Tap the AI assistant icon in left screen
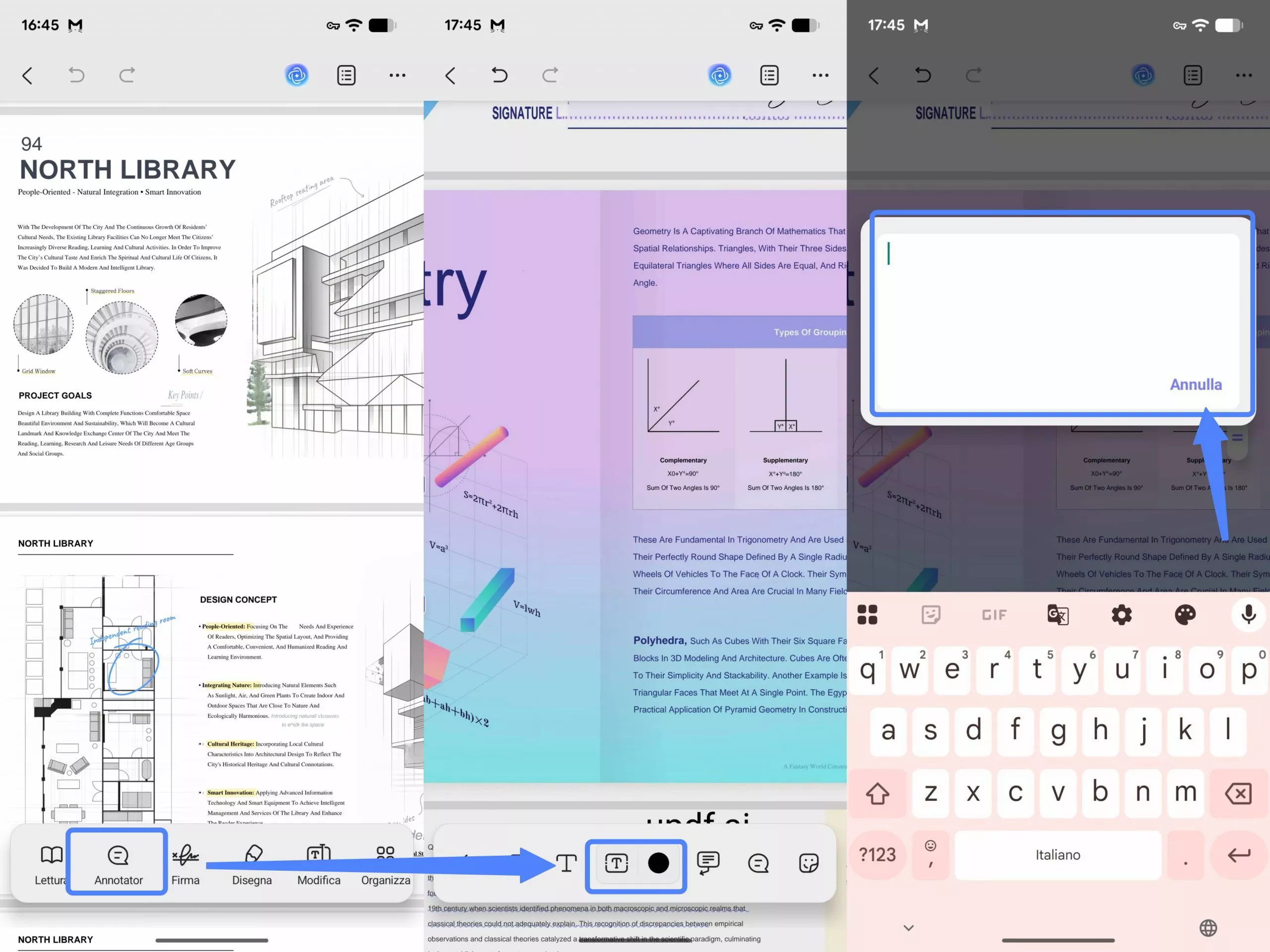The image size is (1270, 952). [296, 75]
